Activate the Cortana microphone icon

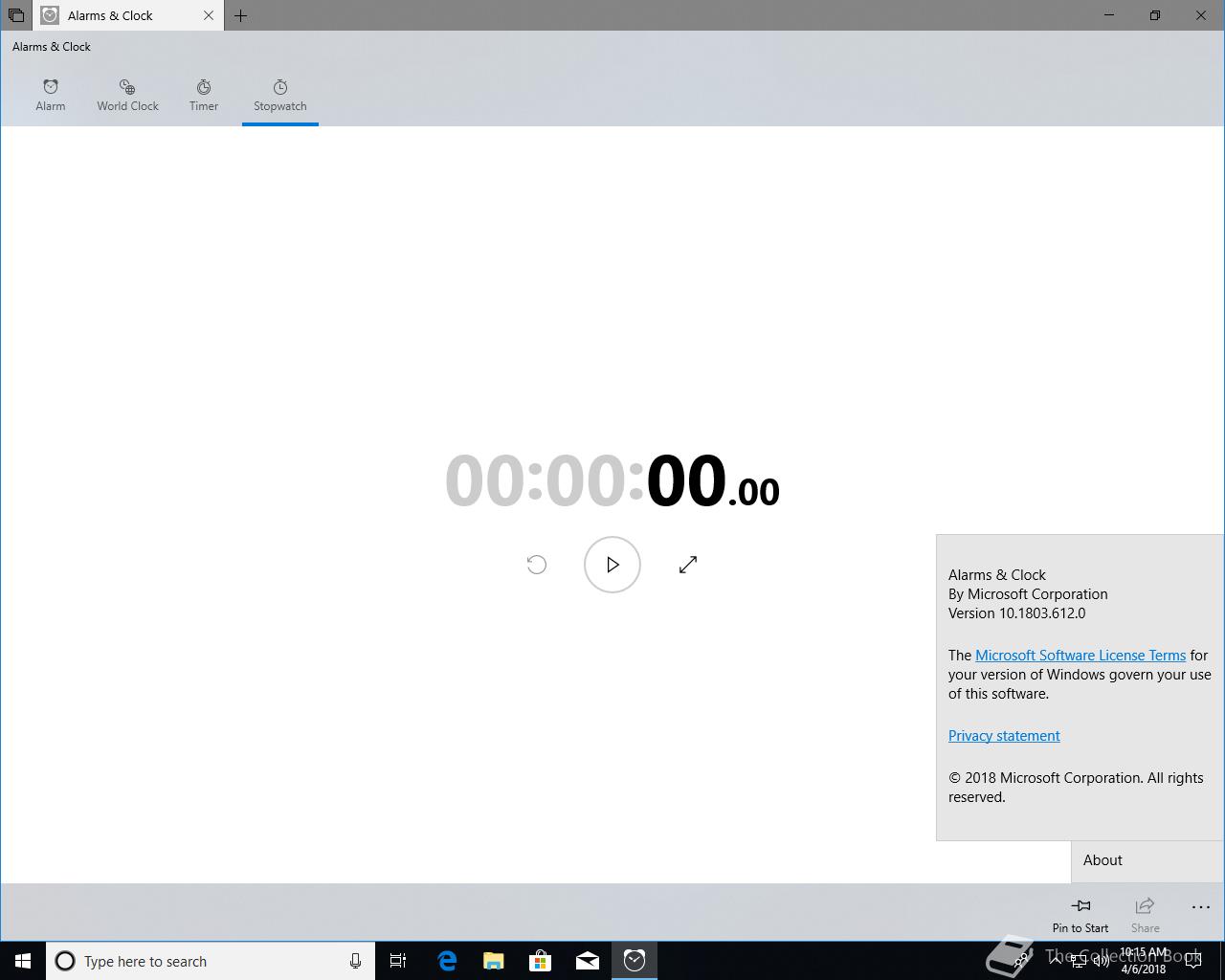pos(355,961)
